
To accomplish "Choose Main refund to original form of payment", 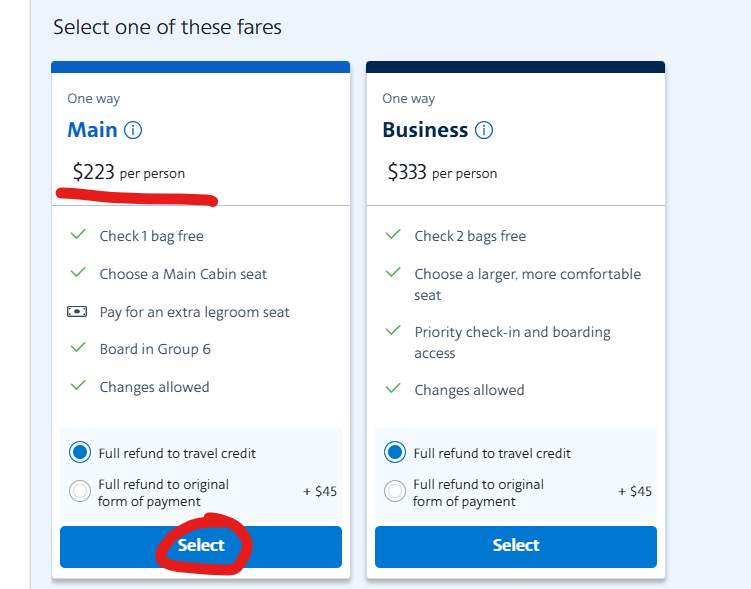I will pyautogui.click(x=80, y=491).
